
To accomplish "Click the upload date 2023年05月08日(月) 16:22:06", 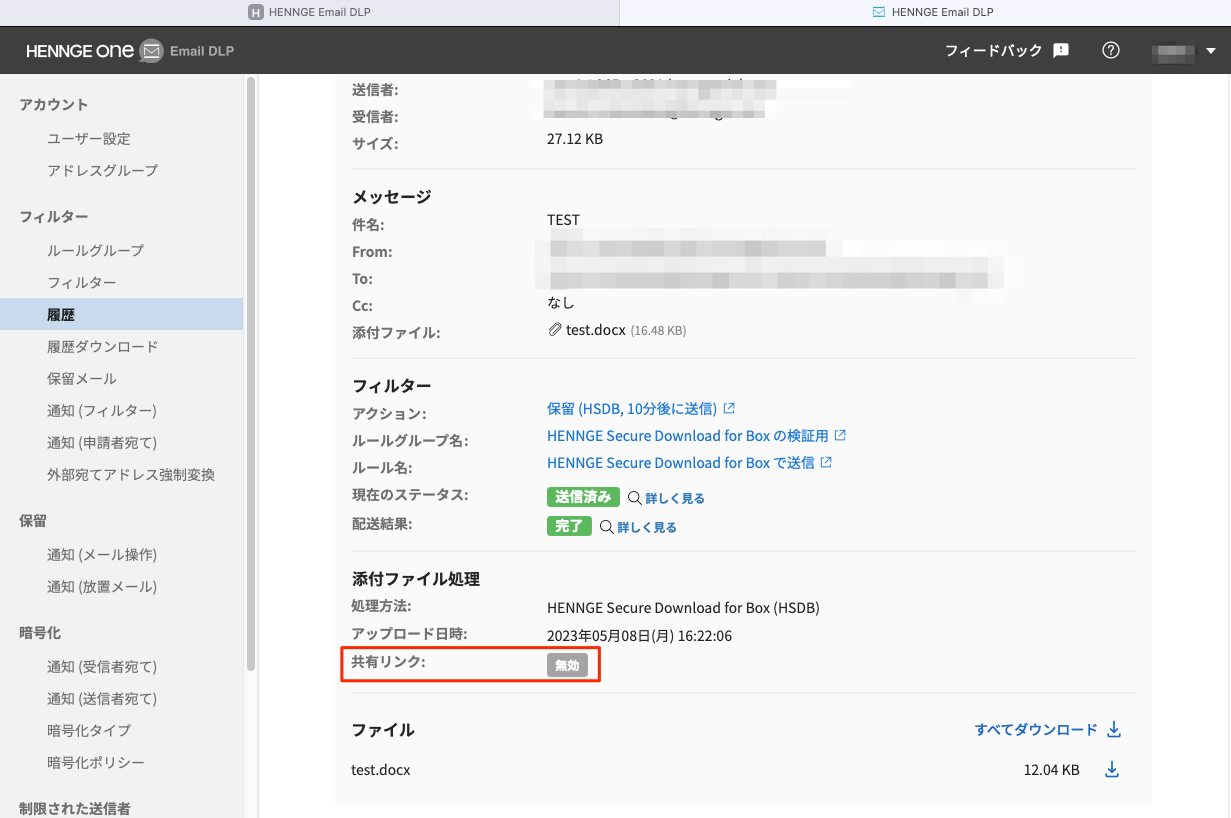I will [639, 636].
